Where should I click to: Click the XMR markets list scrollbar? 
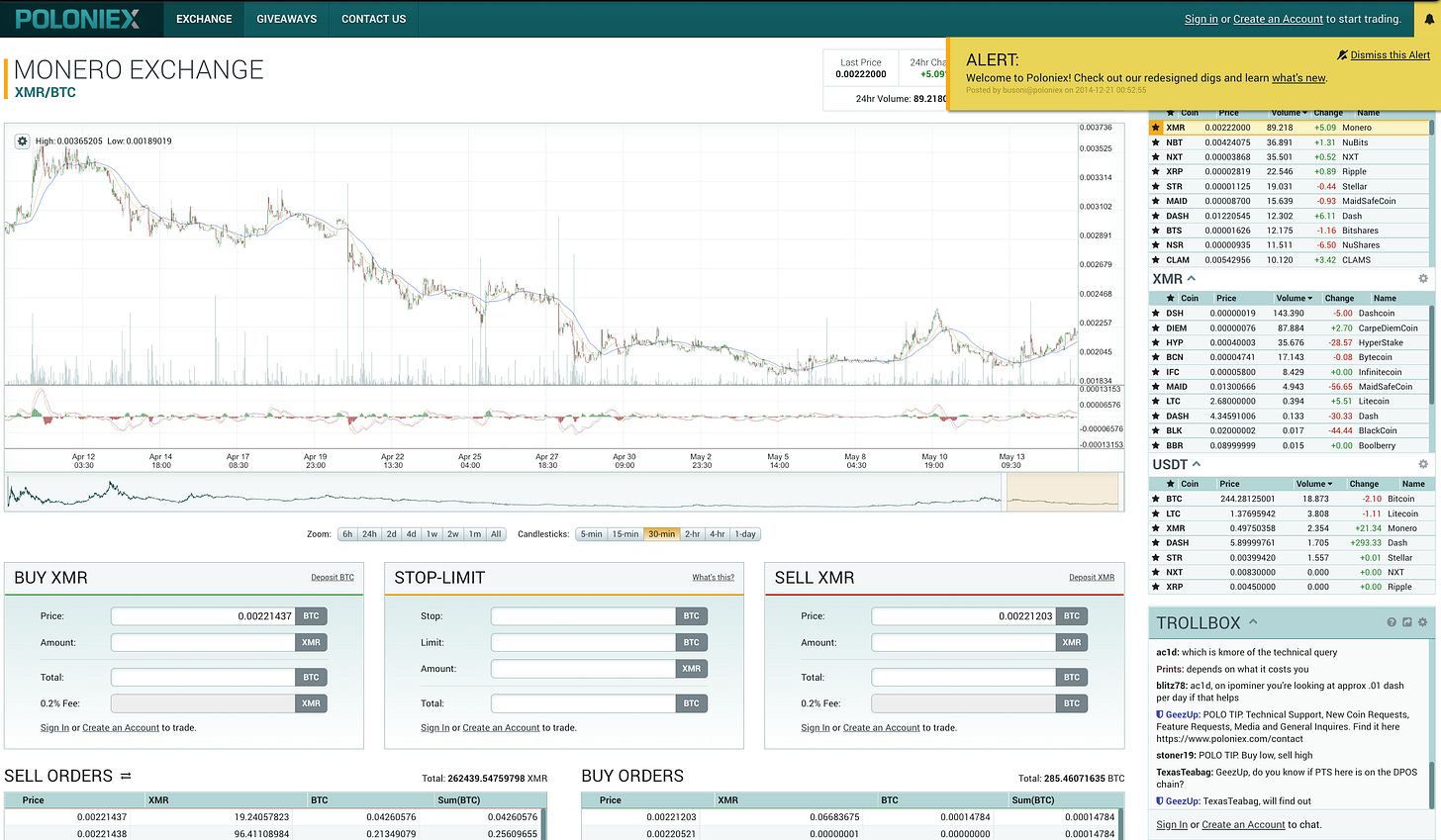tap(1432, 356)
